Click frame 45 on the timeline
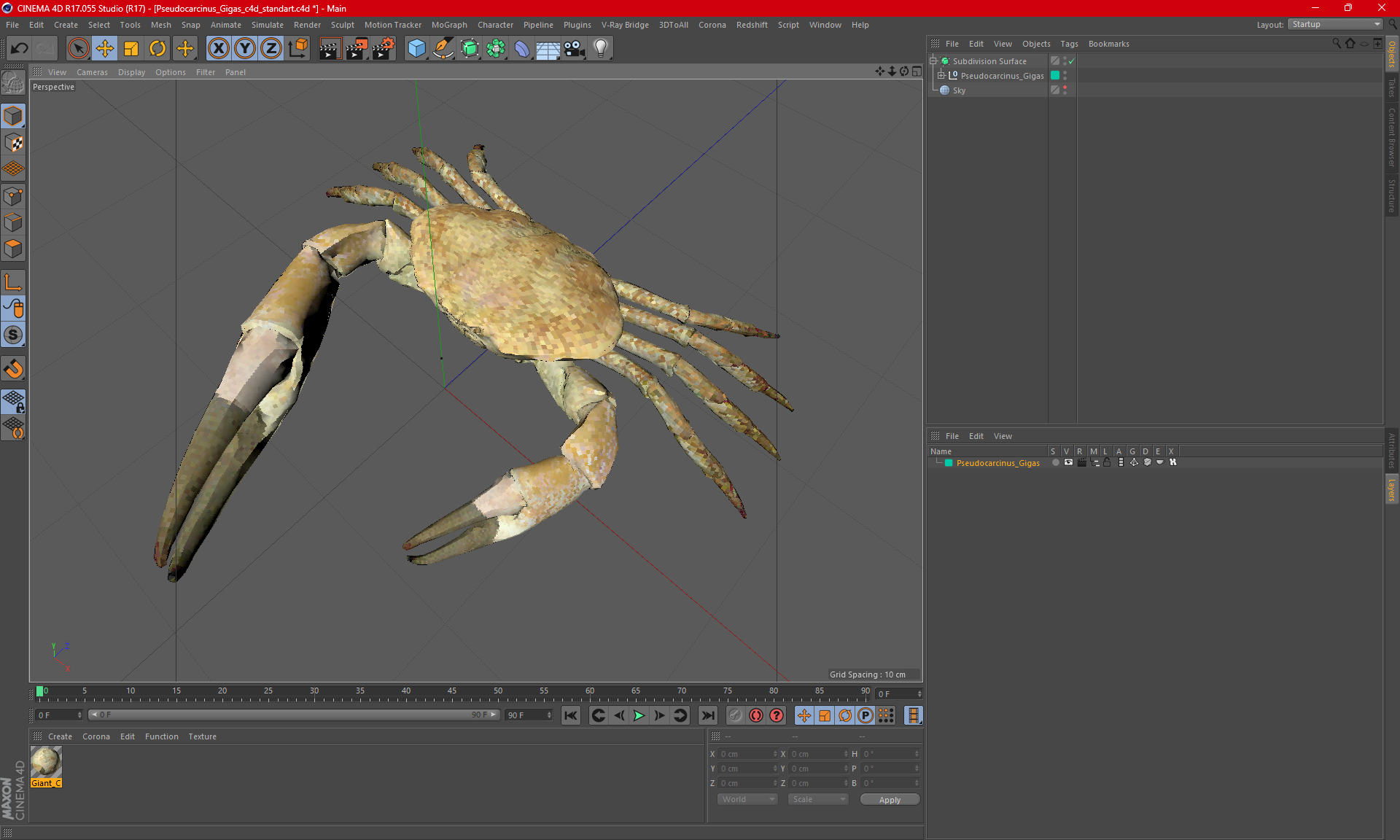Viewport: 1400px width, 840px height. coord(452,692)
